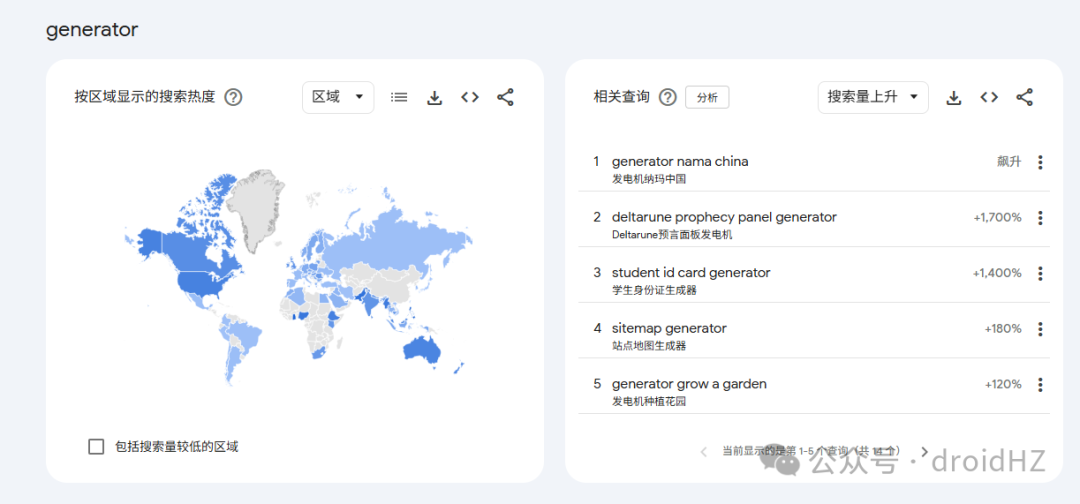Open help for search interest by region

tap(233, 98)
